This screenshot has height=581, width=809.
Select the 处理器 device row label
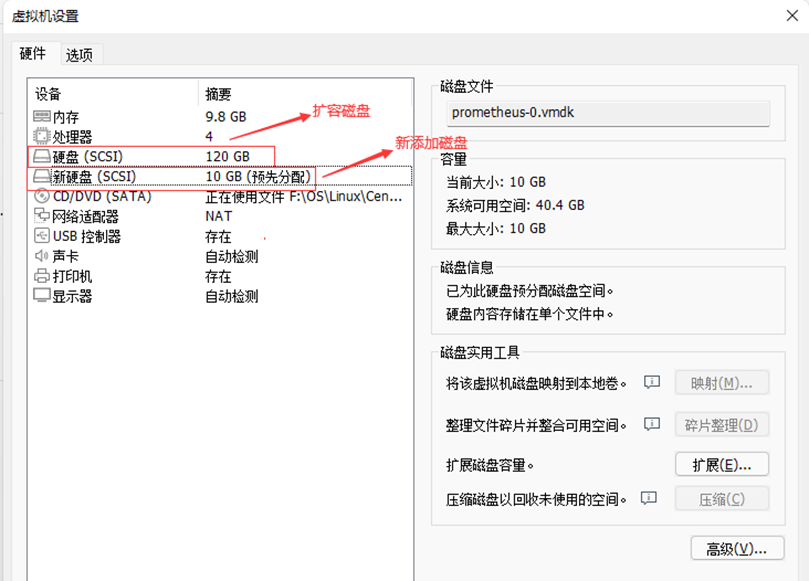point(72,137)
